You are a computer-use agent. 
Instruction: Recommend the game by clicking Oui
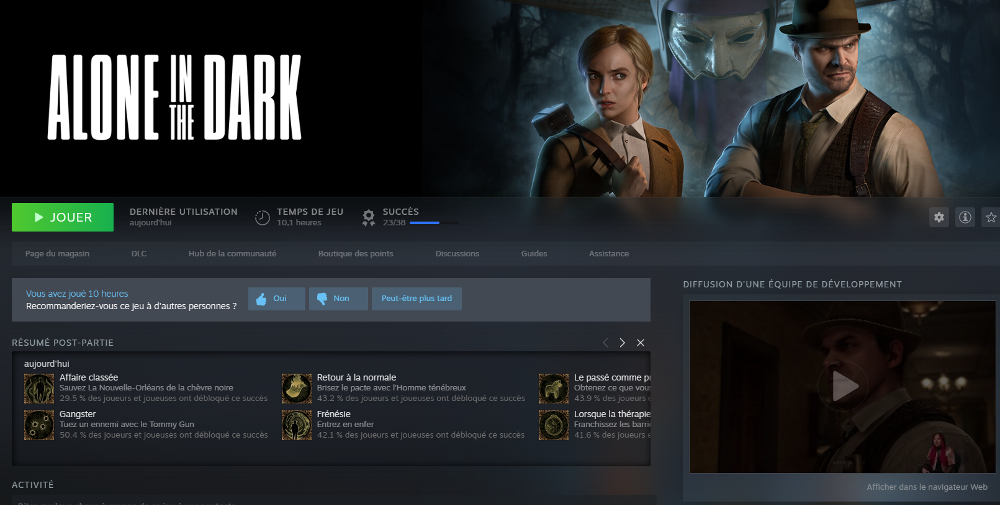tap(276, 299)
